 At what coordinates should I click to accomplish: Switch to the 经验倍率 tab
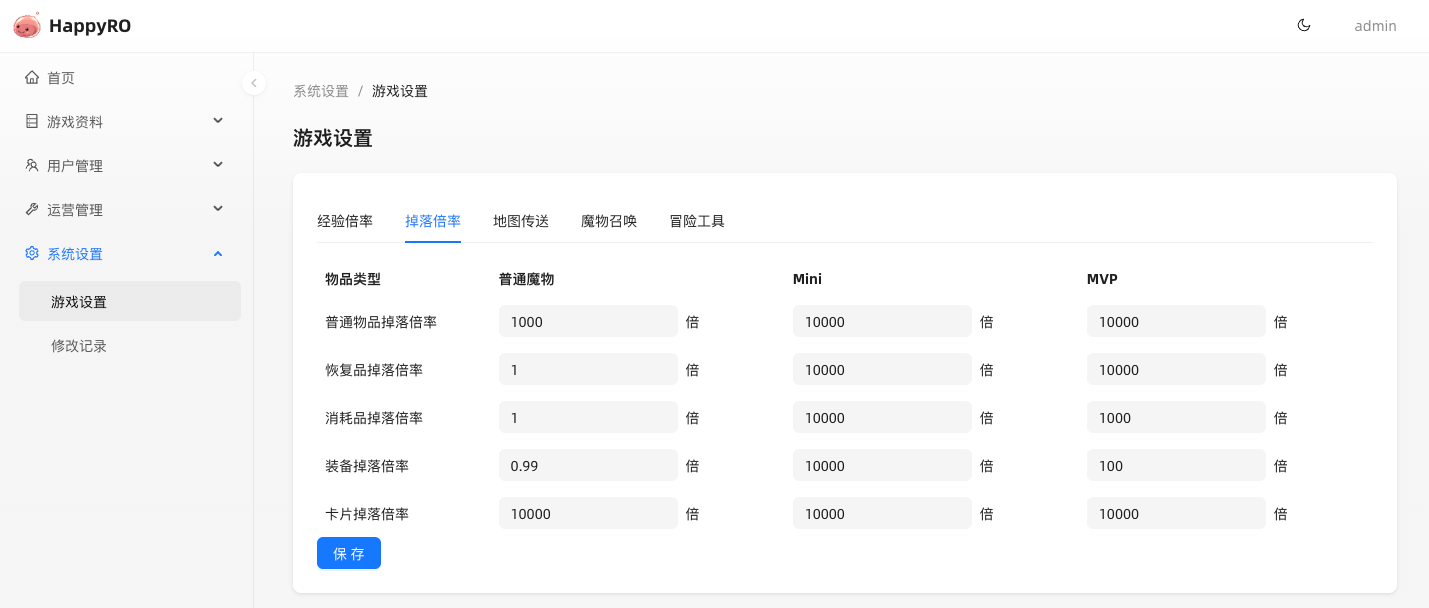(x=345, y=221)
